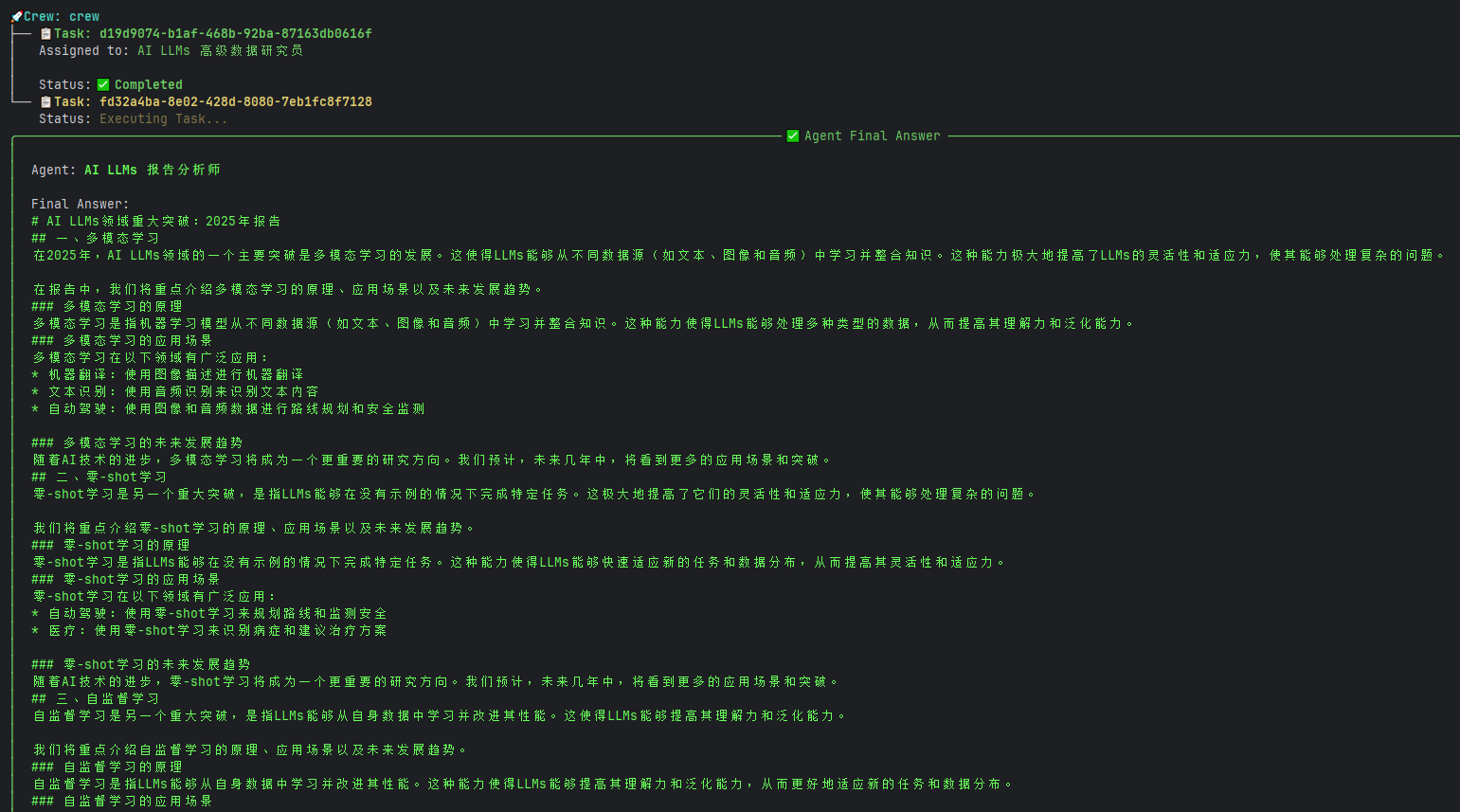
Task: Click the green checkmark before Agent Final Answer
Action: pos(793,135)
